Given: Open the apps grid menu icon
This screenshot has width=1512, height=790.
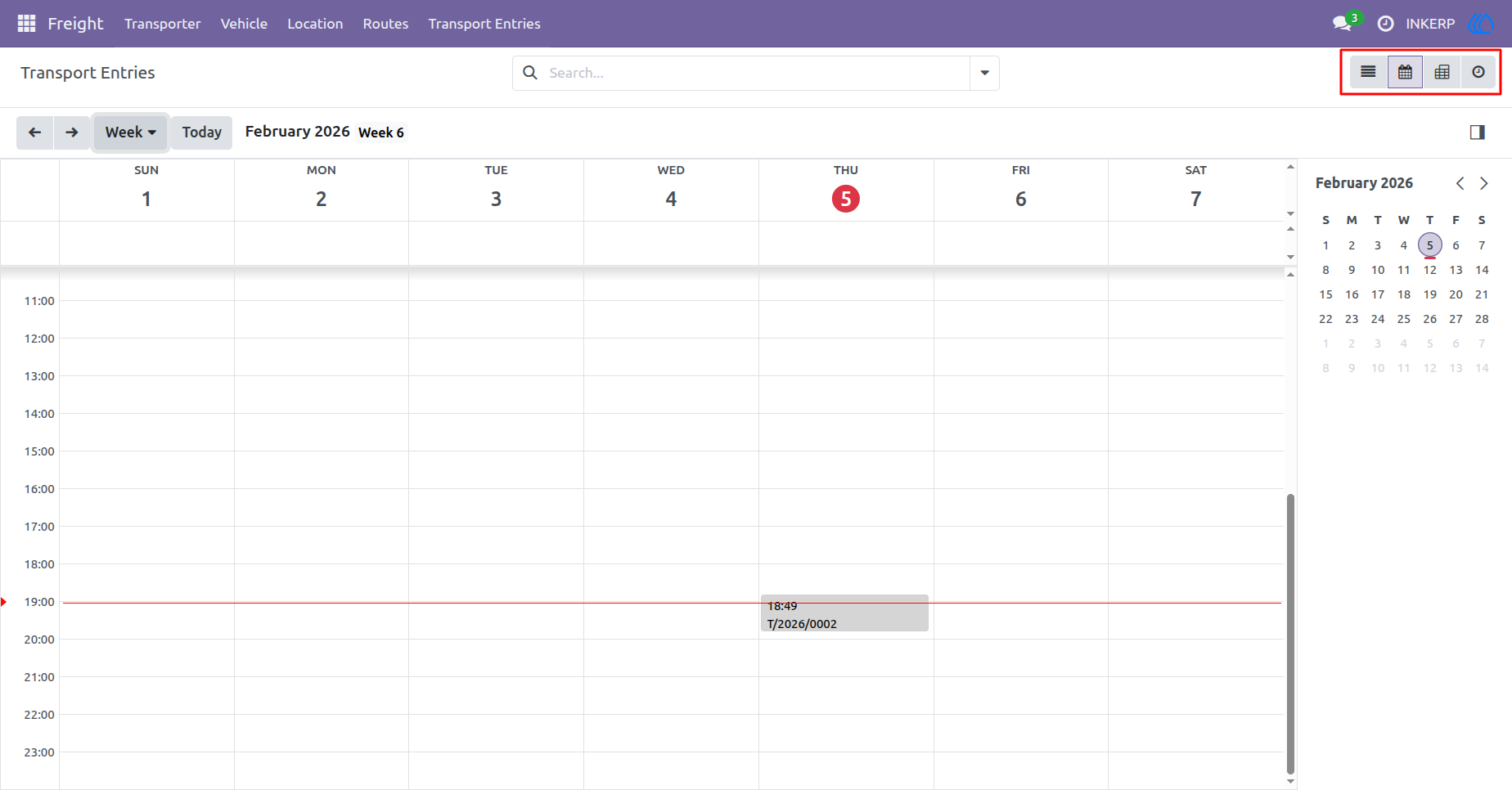Looking at the screenshot, I should [26, 24].
